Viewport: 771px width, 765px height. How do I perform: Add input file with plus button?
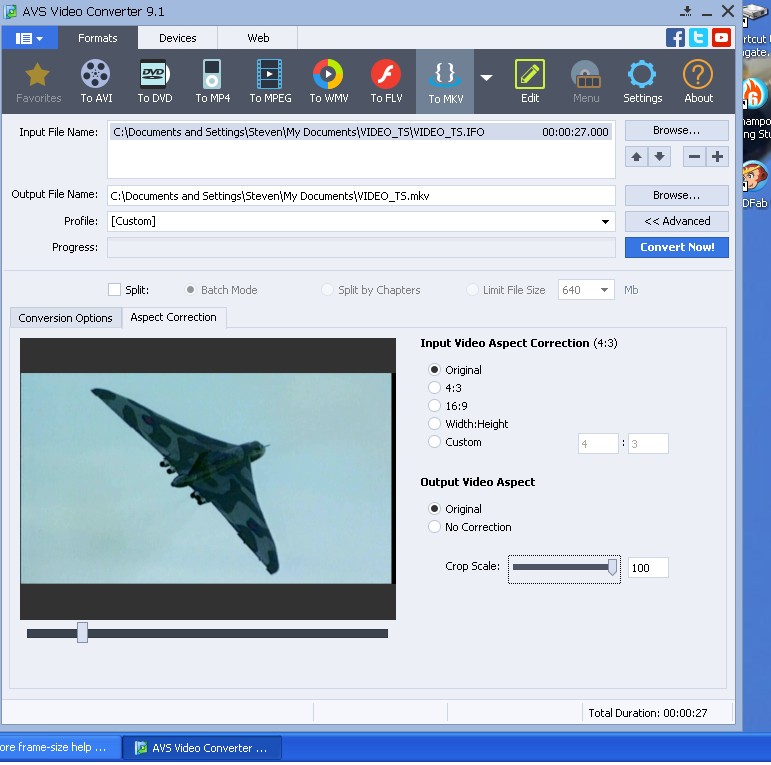(x=717, y=157)
